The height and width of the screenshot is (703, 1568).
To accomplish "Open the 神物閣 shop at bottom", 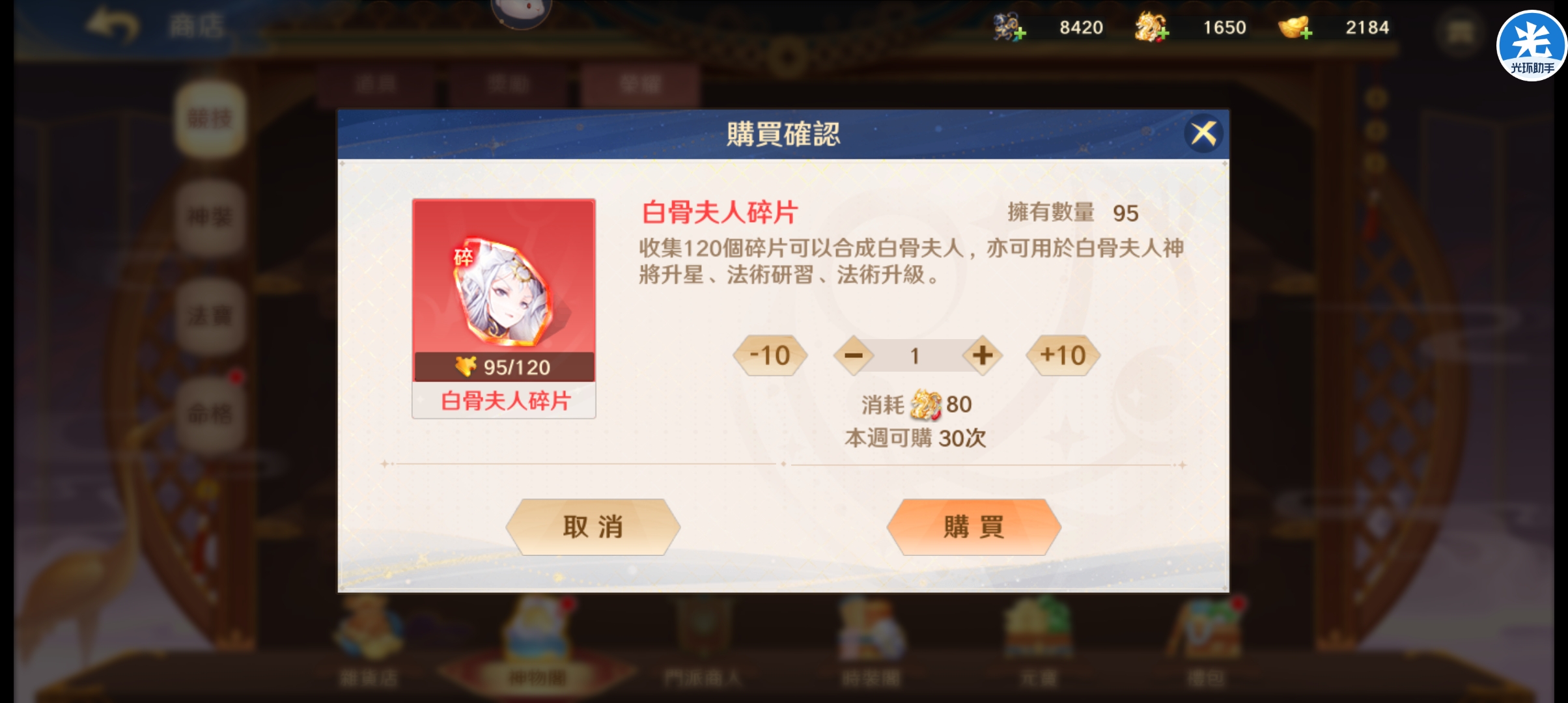I will 537,644.
